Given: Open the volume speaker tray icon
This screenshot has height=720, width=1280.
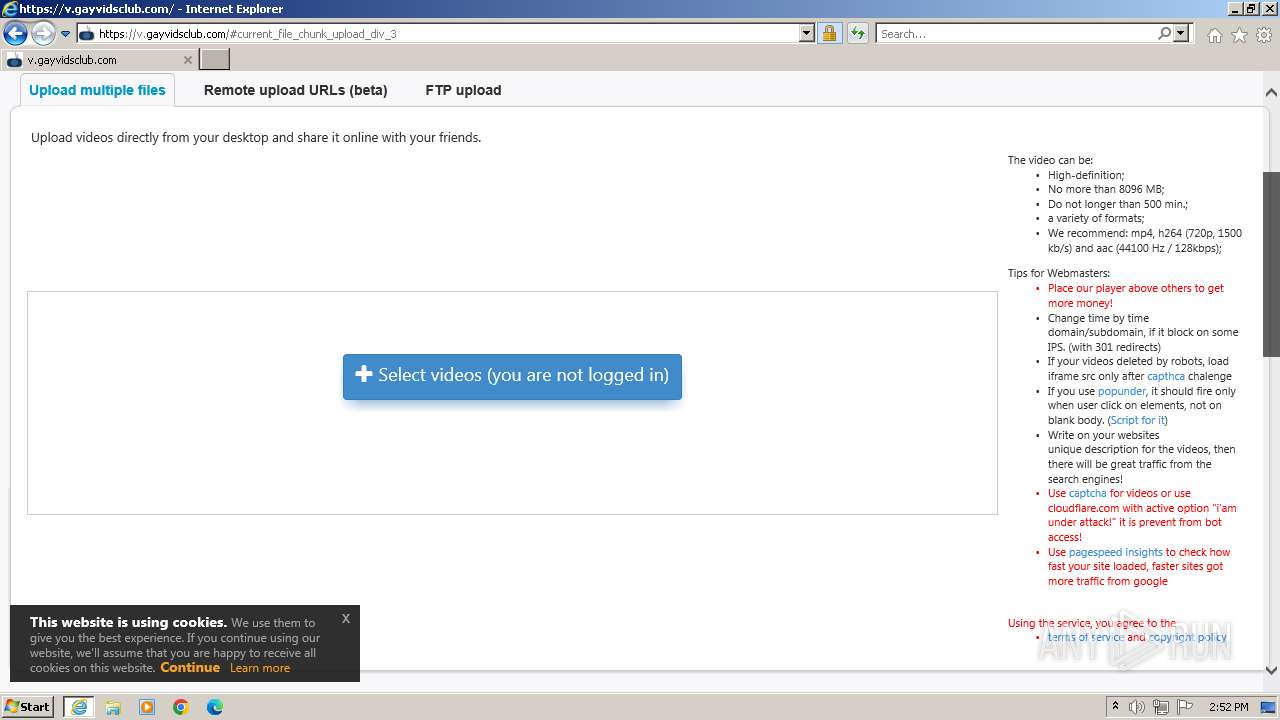Looking at the screenshot, I should [1137, 707].
